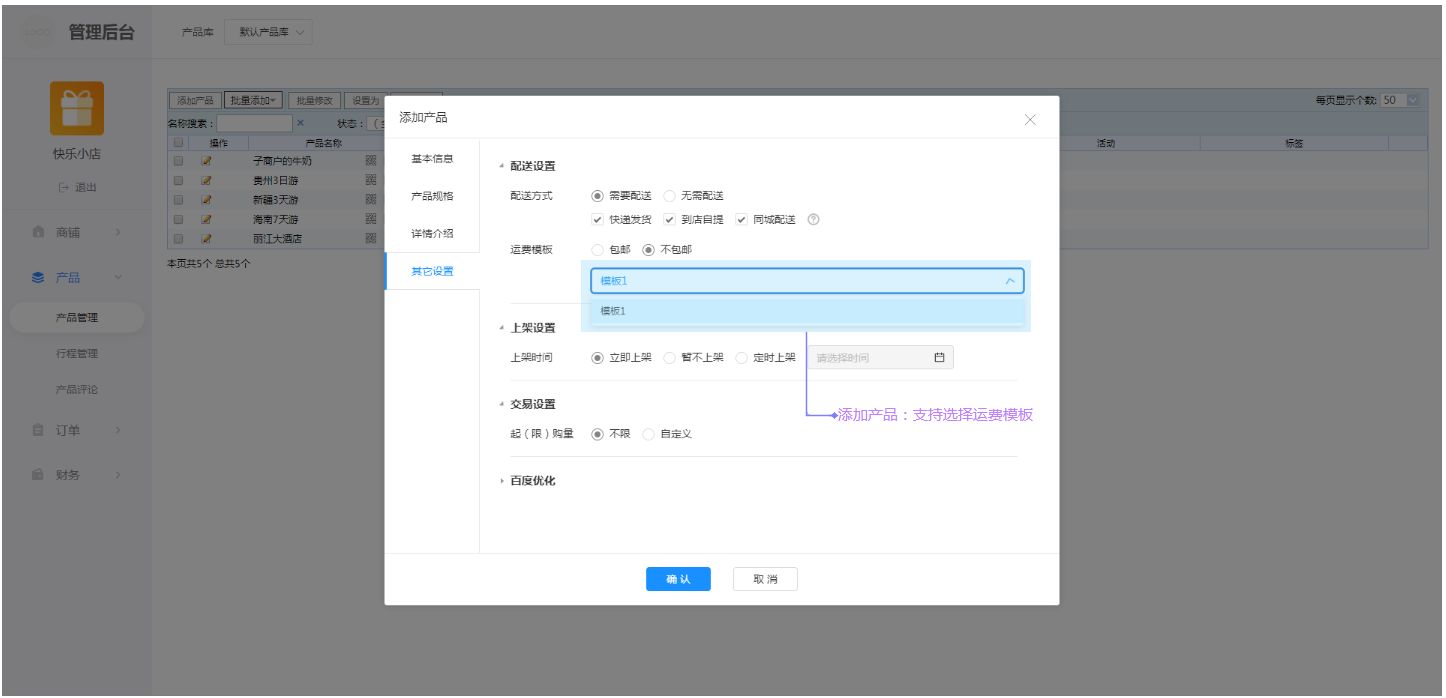Open the calendar icon in the time picker

tap(938, 358)
